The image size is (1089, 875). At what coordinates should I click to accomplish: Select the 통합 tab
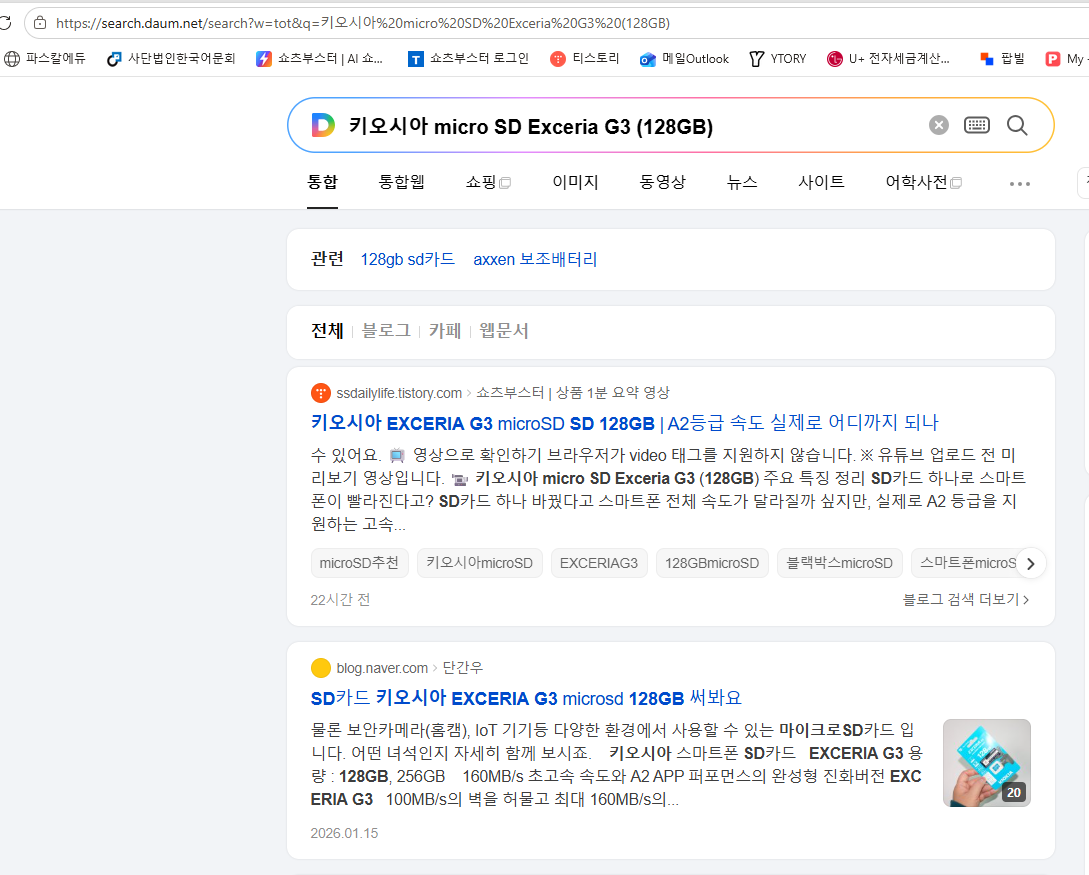pyautogui.click(x=322, y=182)
